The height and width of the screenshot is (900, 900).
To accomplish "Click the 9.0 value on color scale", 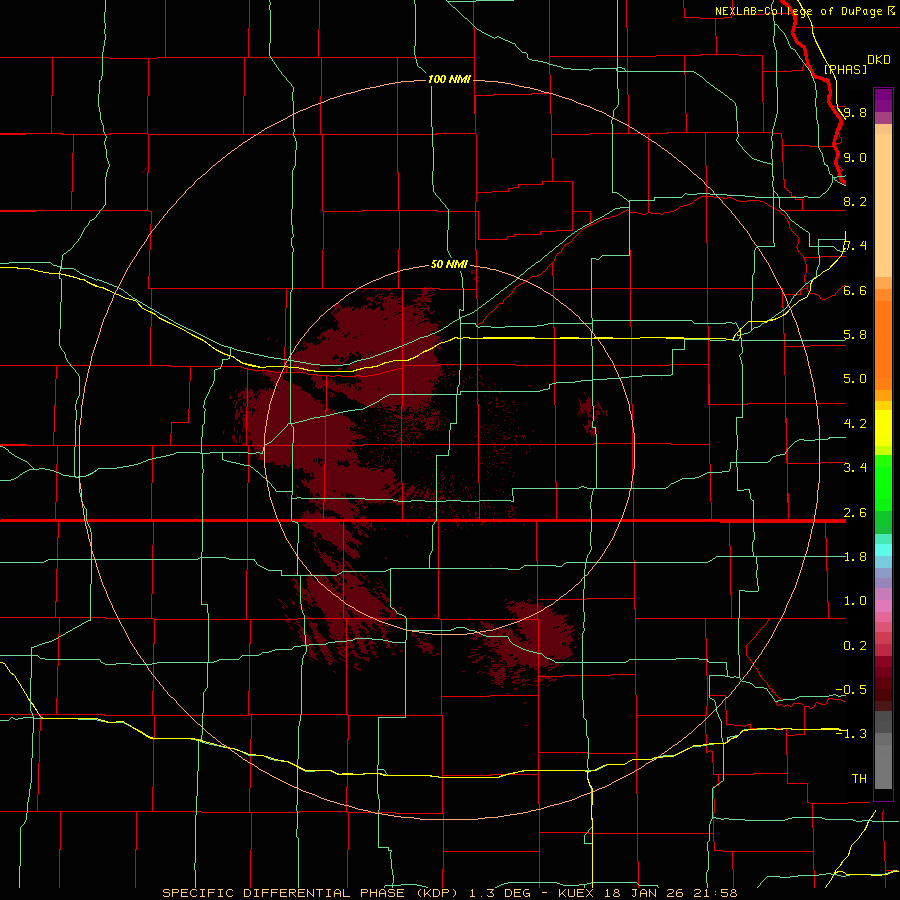I will click(x=855, y=157).
